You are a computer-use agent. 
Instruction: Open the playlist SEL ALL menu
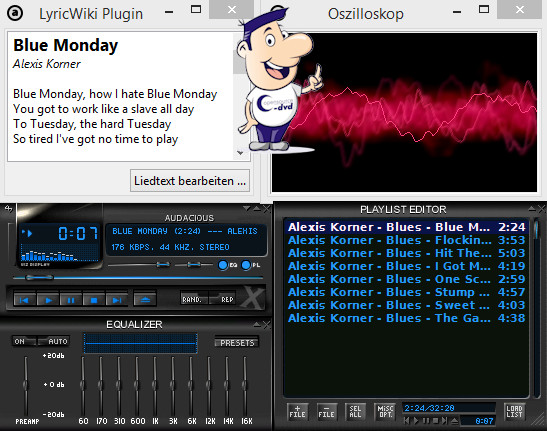pyautogui.click(x=355, y=412)
